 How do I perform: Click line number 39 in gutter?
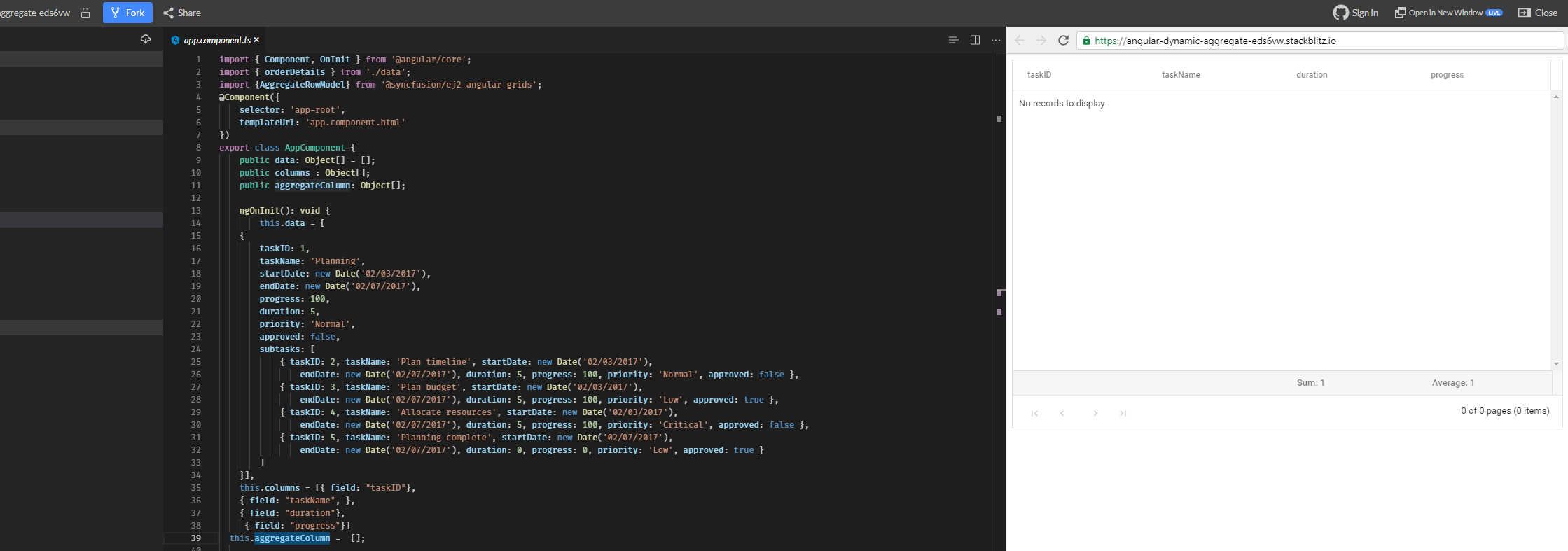195,538
